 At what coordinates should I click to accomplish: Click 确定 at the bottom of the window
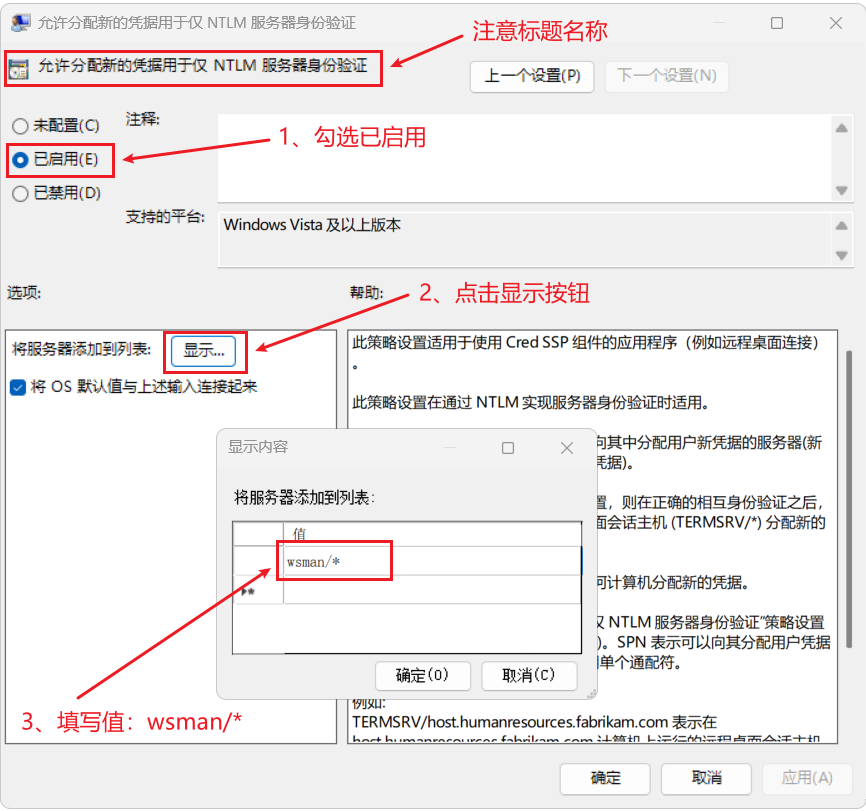point(604,778)
